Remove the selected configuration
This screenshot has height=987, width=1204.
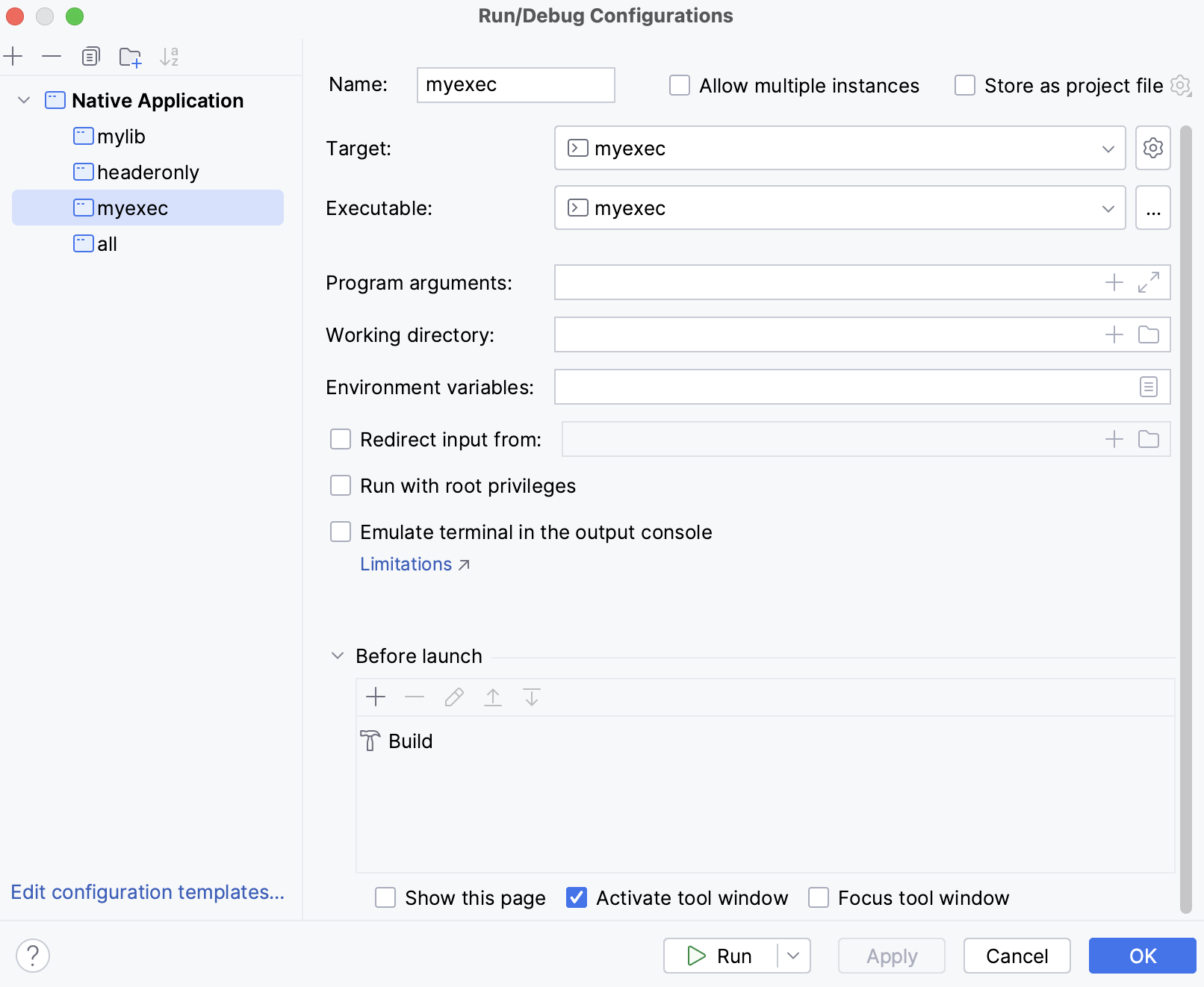51,56
